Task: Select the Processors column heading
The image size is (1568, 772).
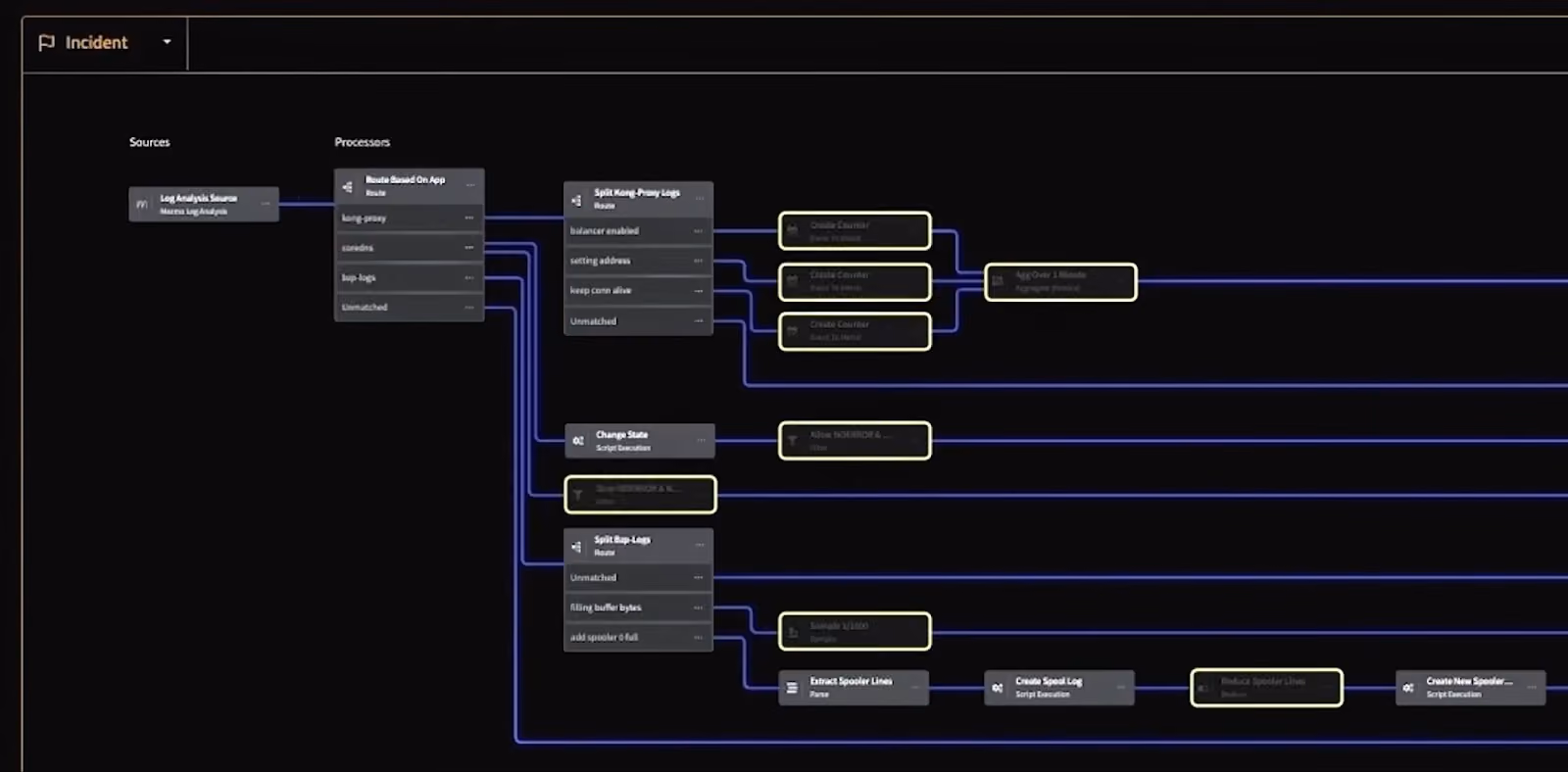Action: [362, 142]
